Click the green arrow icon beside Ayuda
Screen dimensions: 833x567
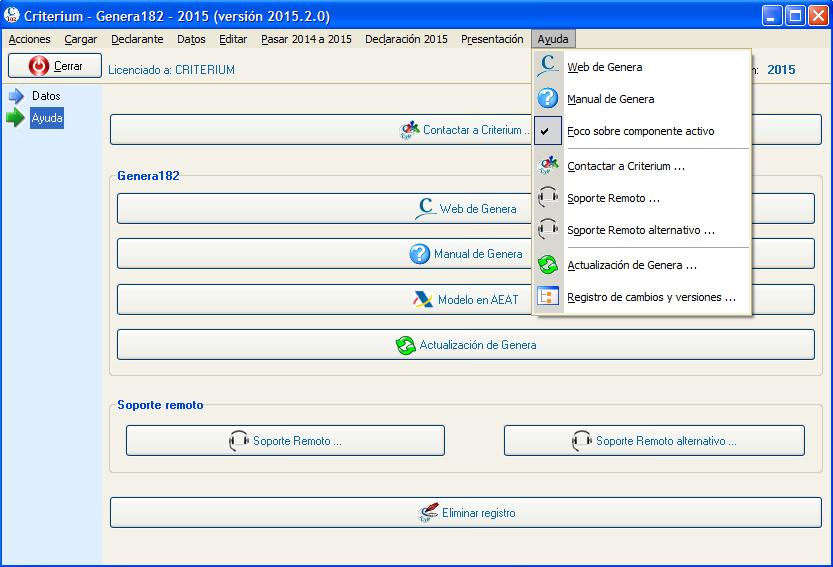(x=16, y=118)
